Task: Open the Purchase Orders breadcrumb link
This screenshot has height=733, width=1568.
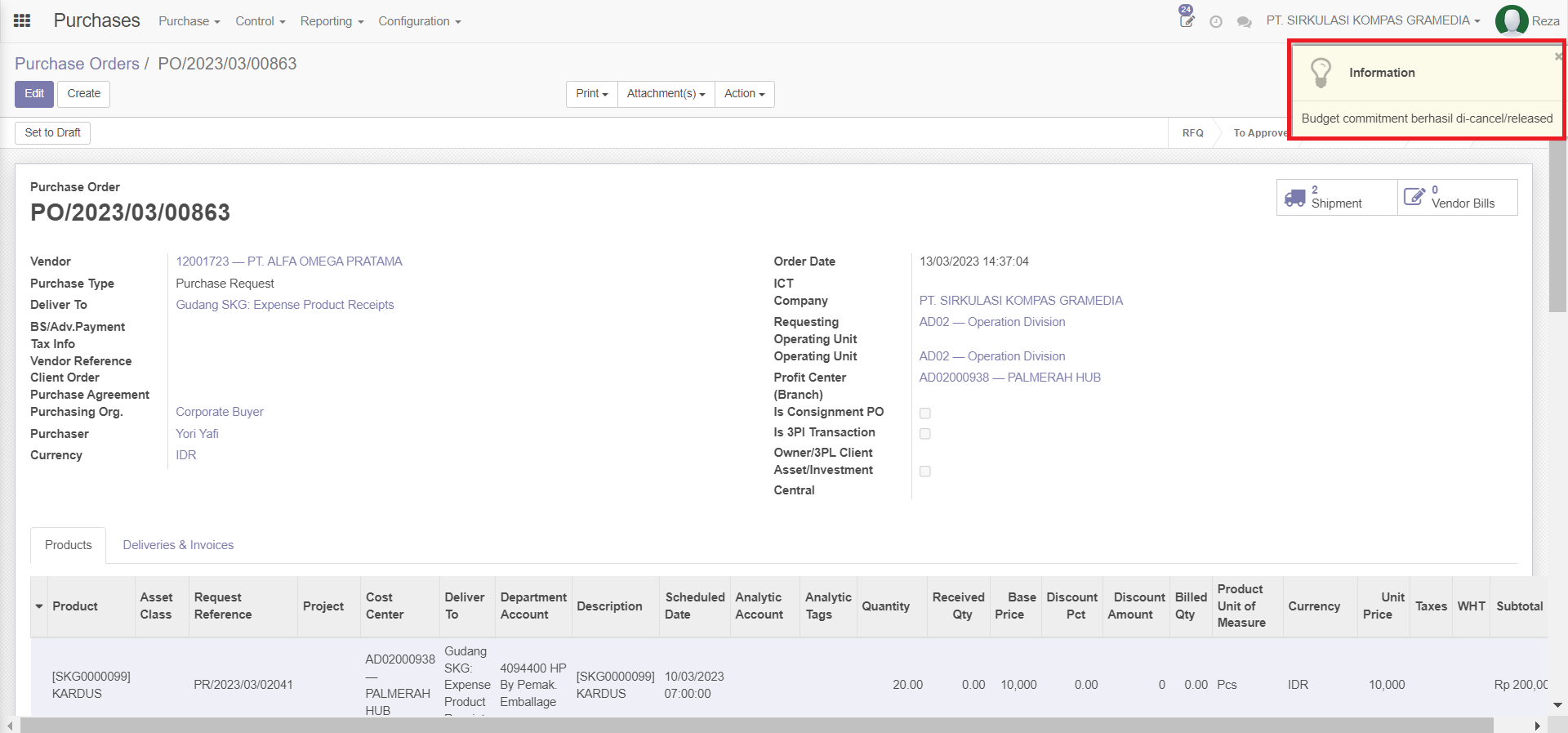Action: [x=77, y=64]
